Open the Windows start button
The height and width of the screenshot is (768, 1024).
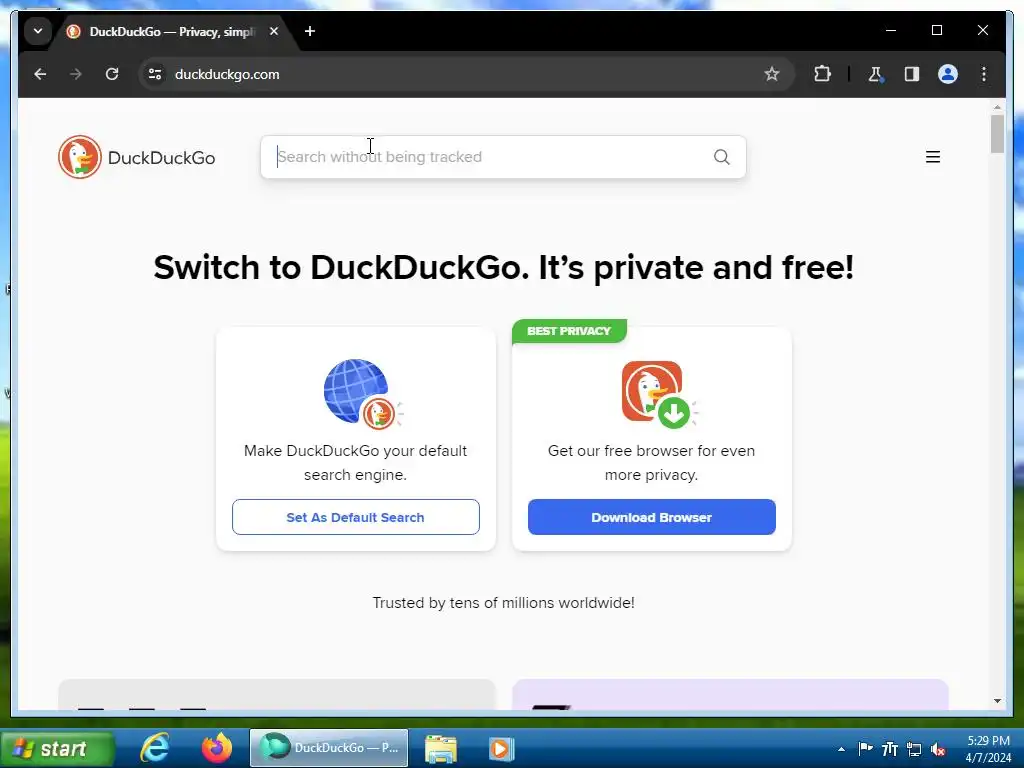57,748
